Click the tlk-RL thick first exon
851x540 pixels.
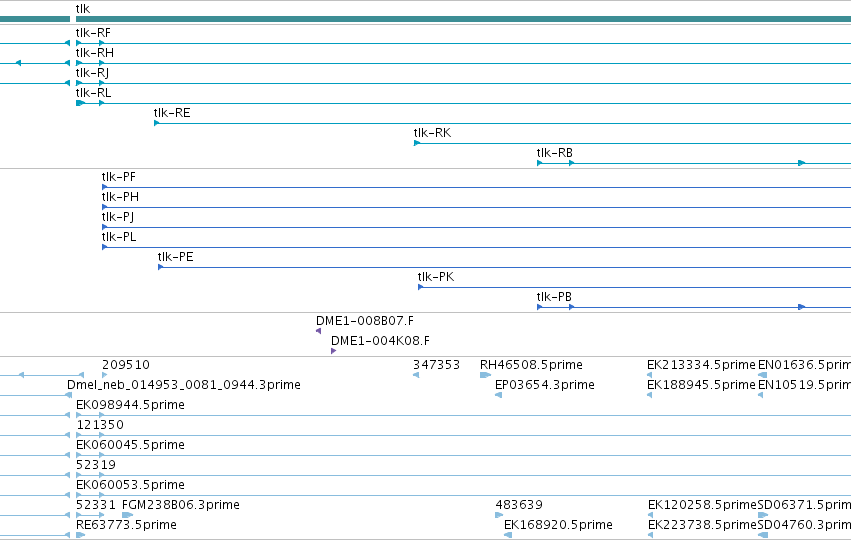(x=81, y=103)
